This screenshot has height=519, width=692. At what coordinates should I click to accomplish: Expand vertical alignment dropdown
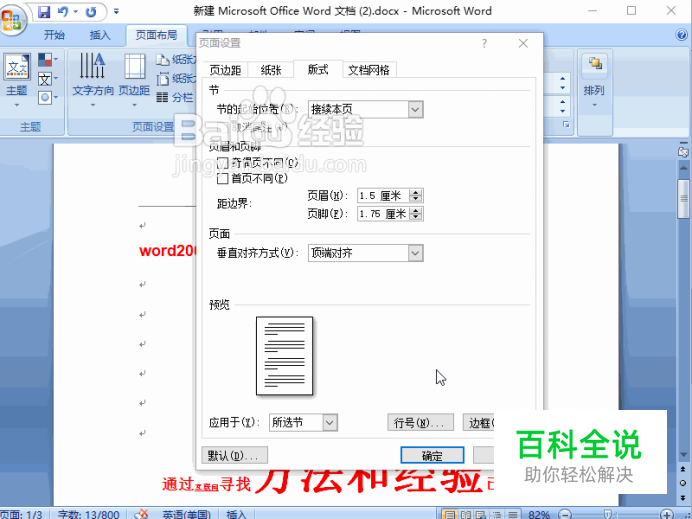(415, 253)
